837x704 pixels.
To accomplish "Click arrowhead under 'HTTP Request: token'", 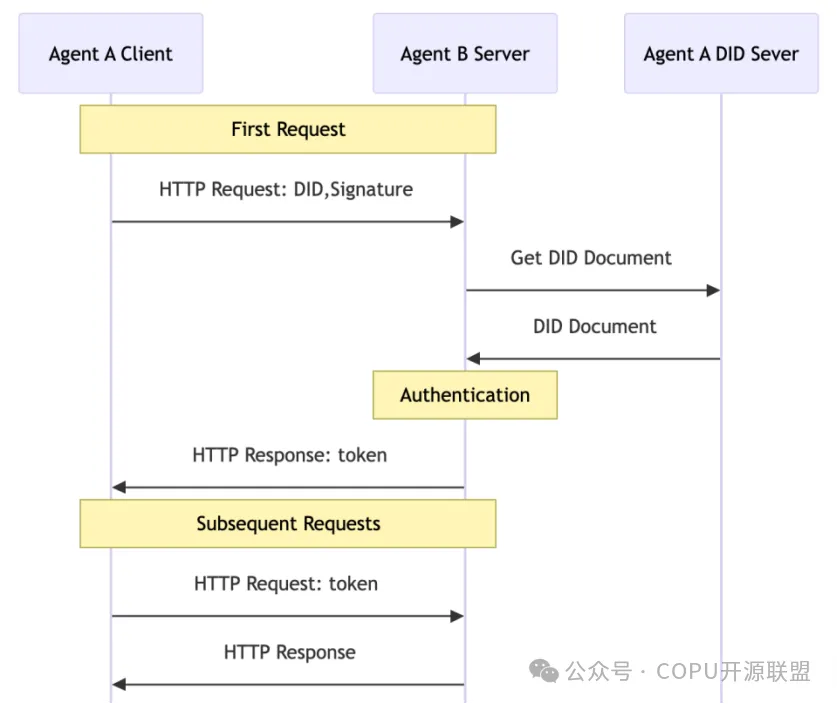I will click(x=457, y=616).
